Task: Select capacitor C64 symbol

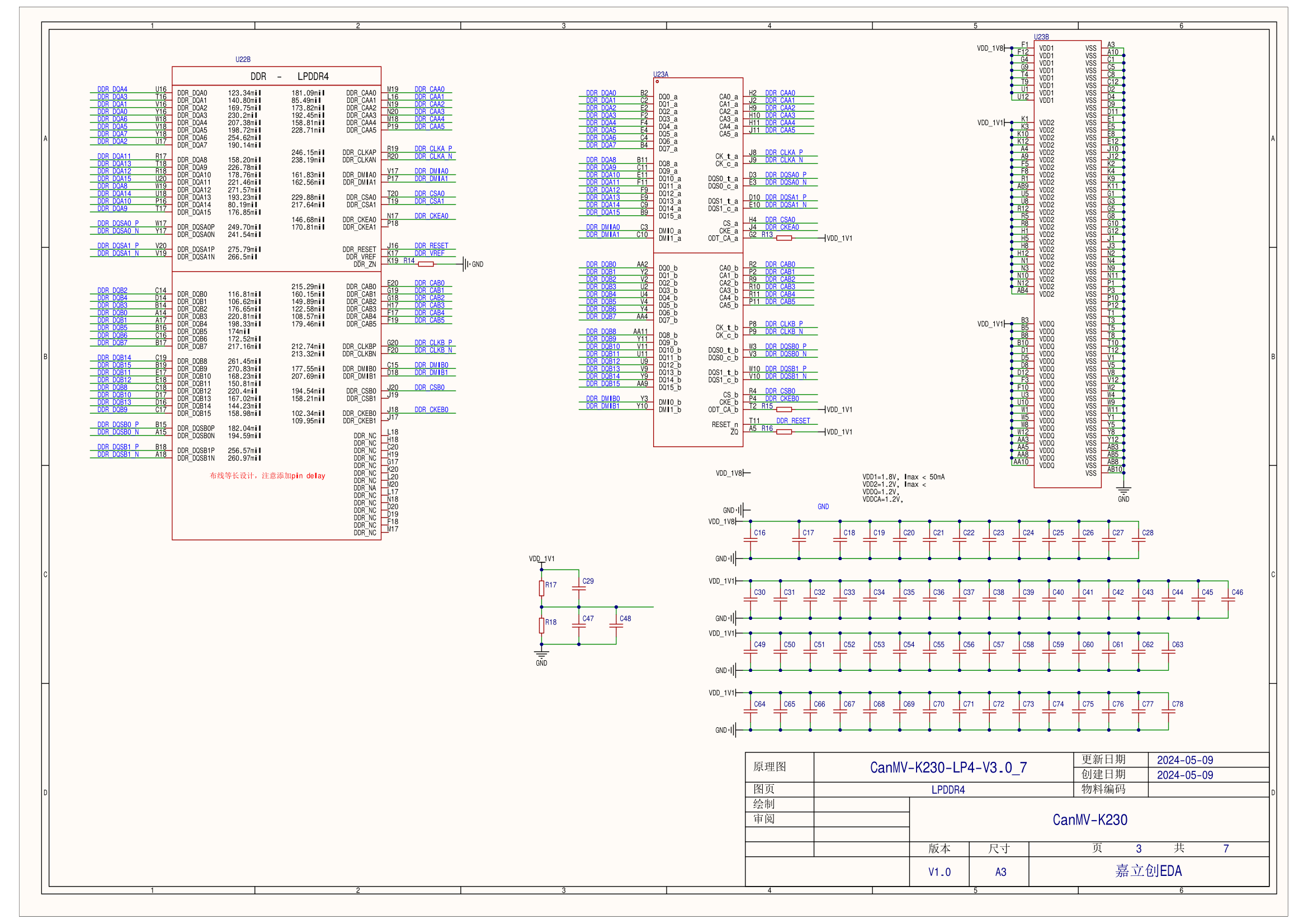Action: [x=750, y=711]
